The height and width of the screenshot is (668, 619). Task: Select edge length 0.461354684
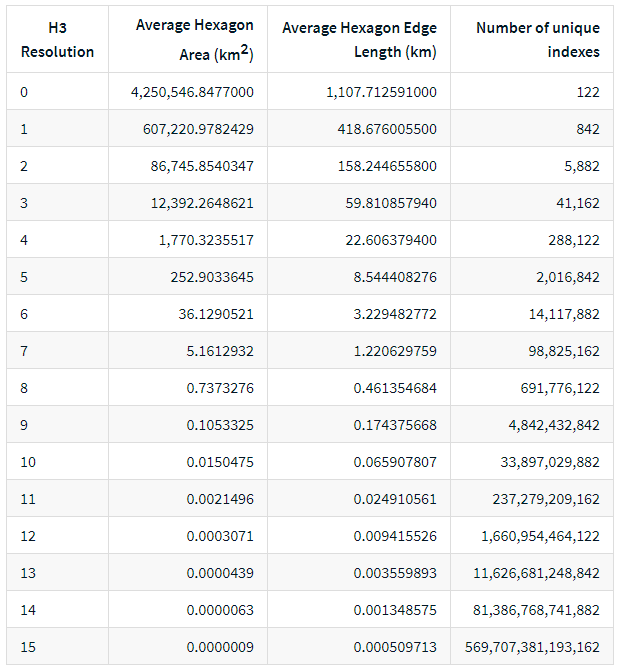[x=395, y=389]
